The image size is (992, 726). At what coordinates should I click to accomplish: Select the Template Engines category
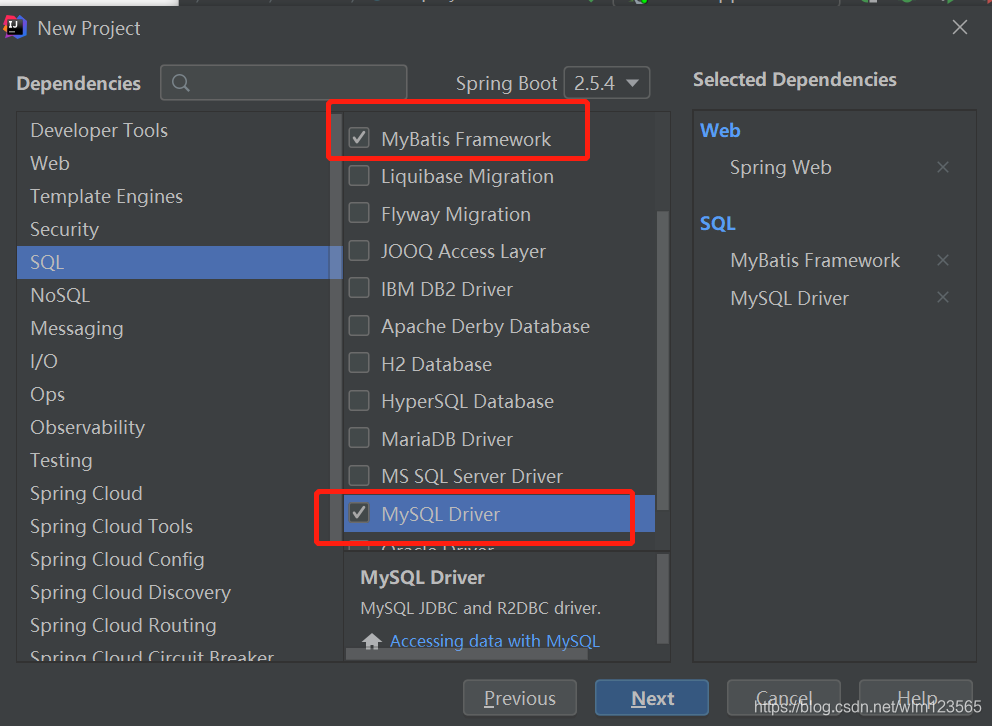(180, 196)
